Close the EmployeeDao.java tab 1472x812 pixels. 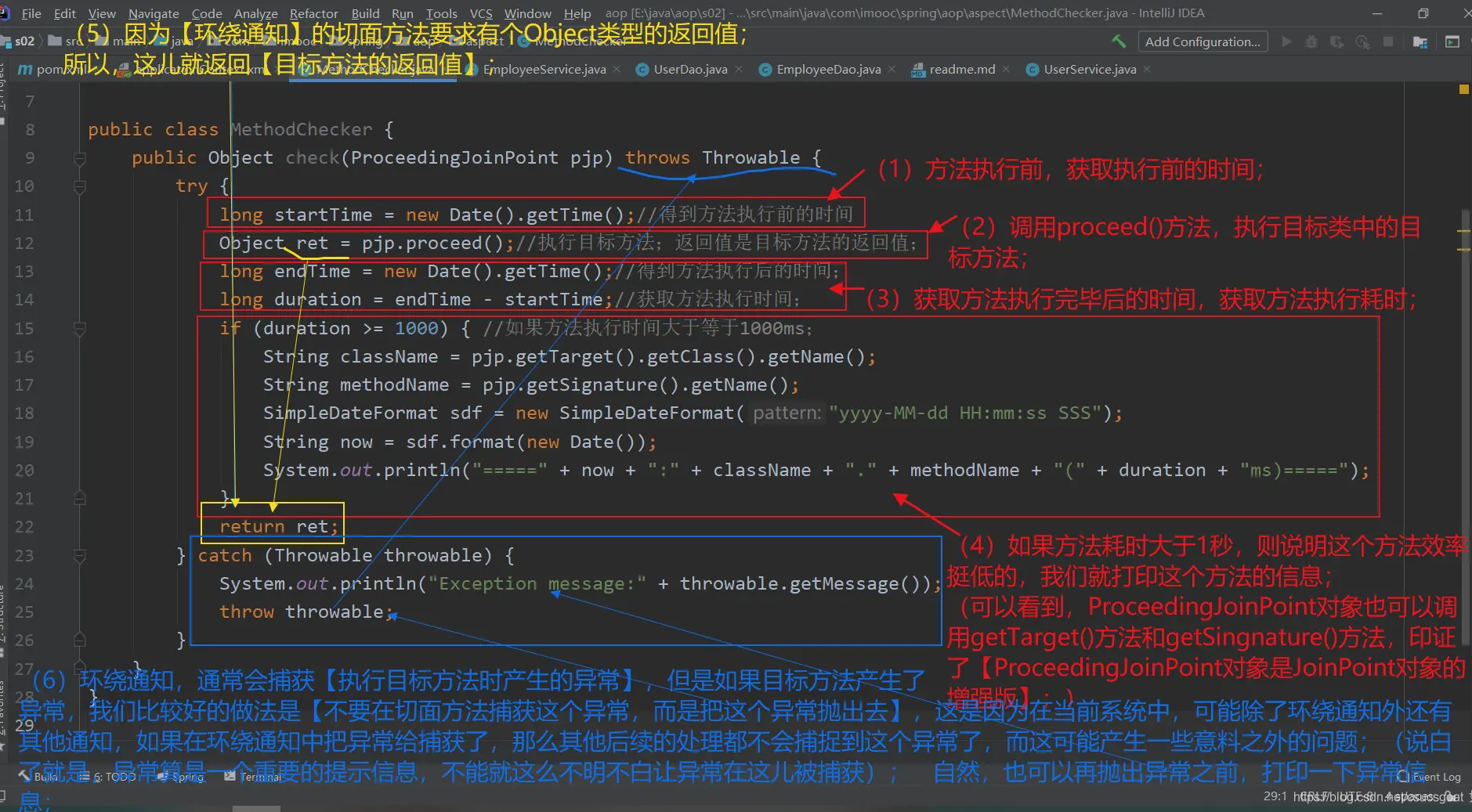pos(892,69)
